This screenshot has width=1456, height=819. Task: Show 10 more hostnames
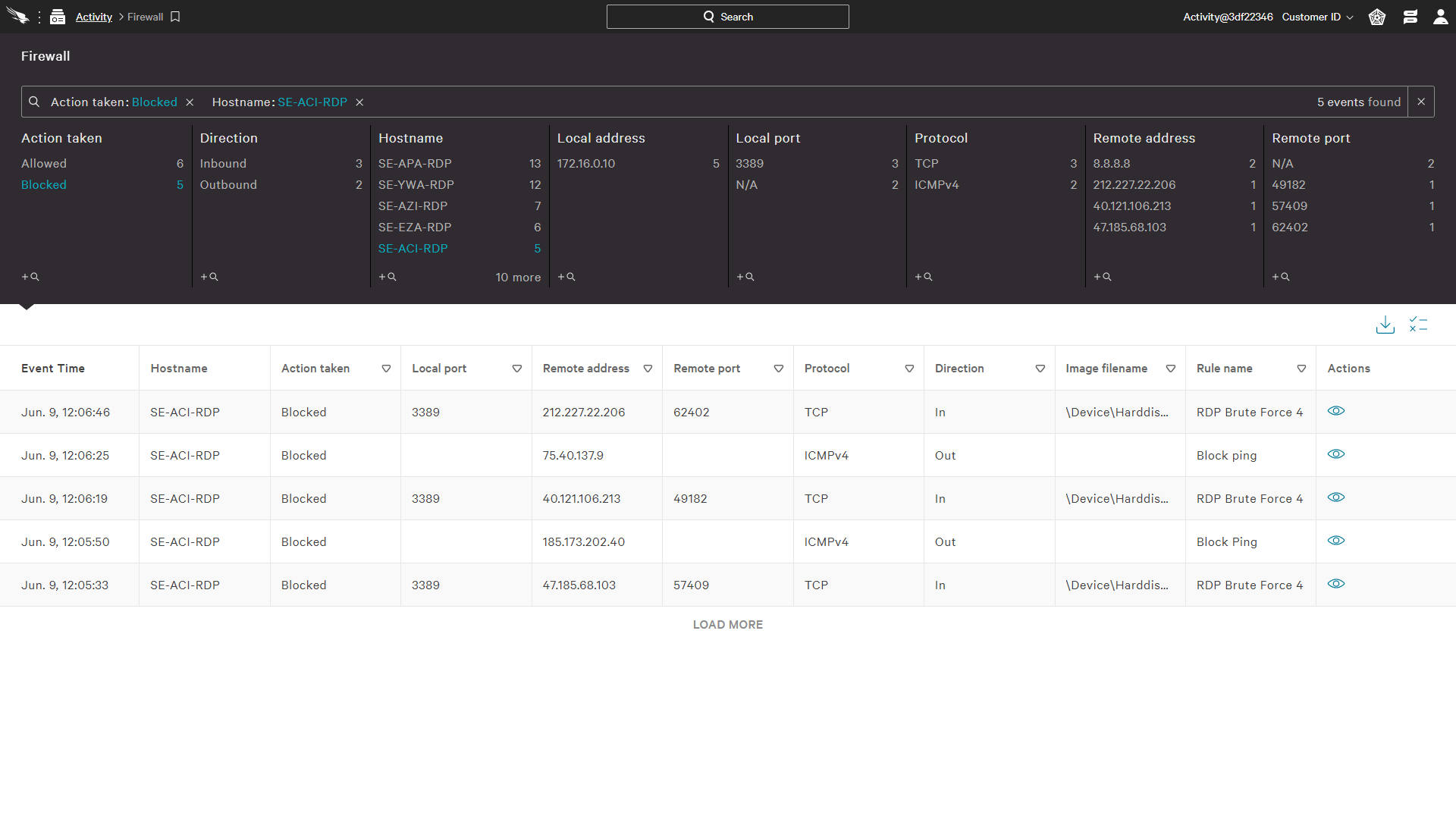pos(518,278)
